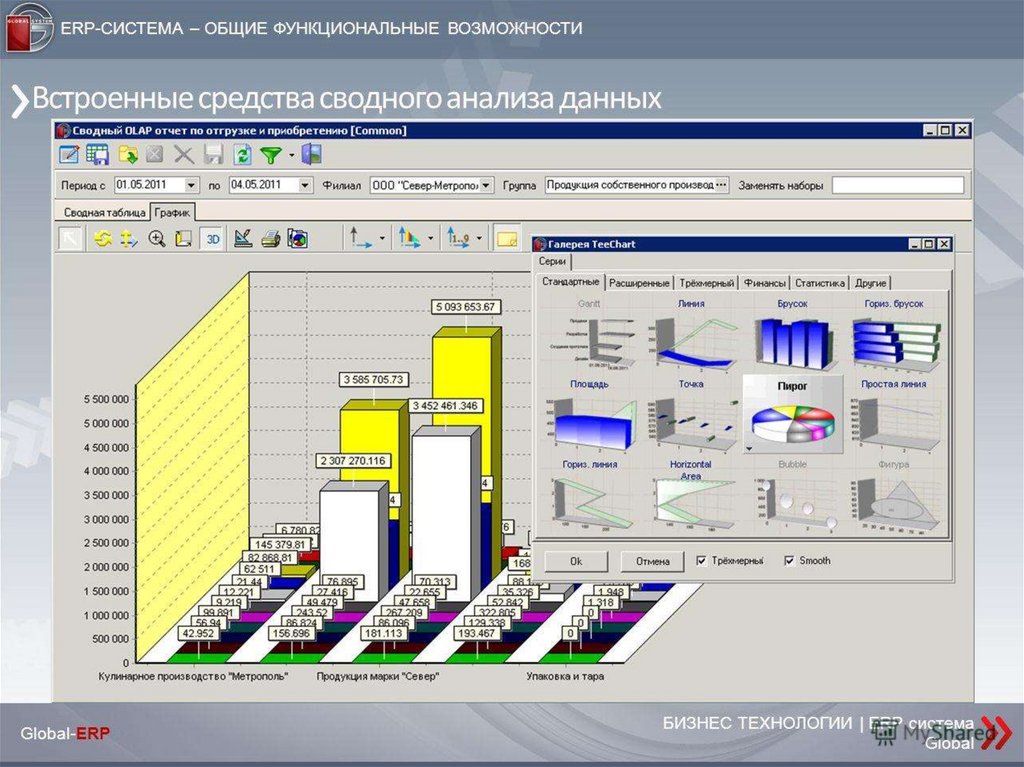Click the edit pencil icon in top toolbar
Viewport: 1024px width, 767px height.
click(68, 155)
